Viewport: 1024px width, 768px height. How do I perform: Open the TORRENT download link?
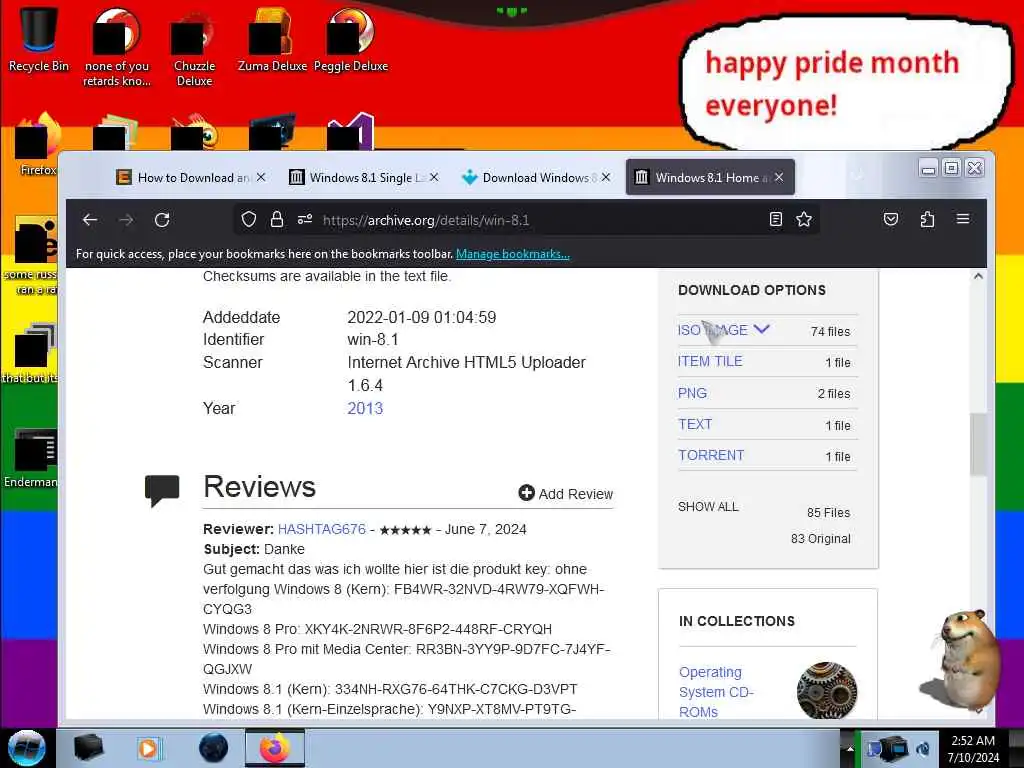(x=711, y=455)
